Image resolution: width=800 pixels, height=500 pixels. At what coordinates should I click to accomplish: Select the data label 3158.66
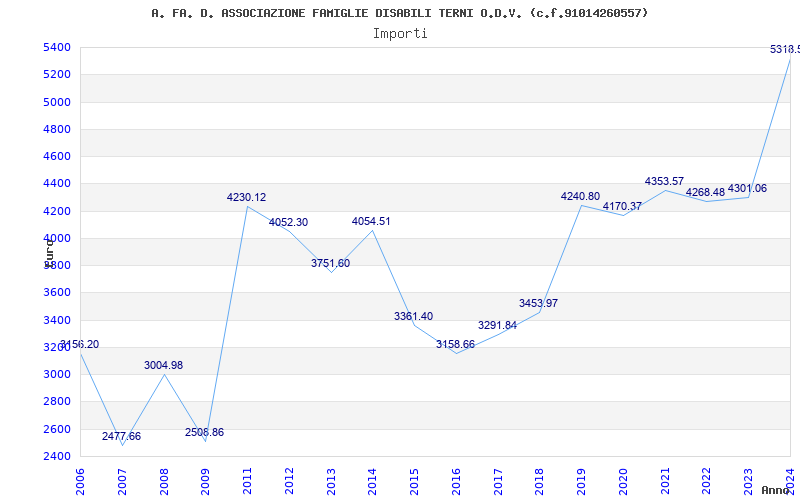(x=456, y=344)
